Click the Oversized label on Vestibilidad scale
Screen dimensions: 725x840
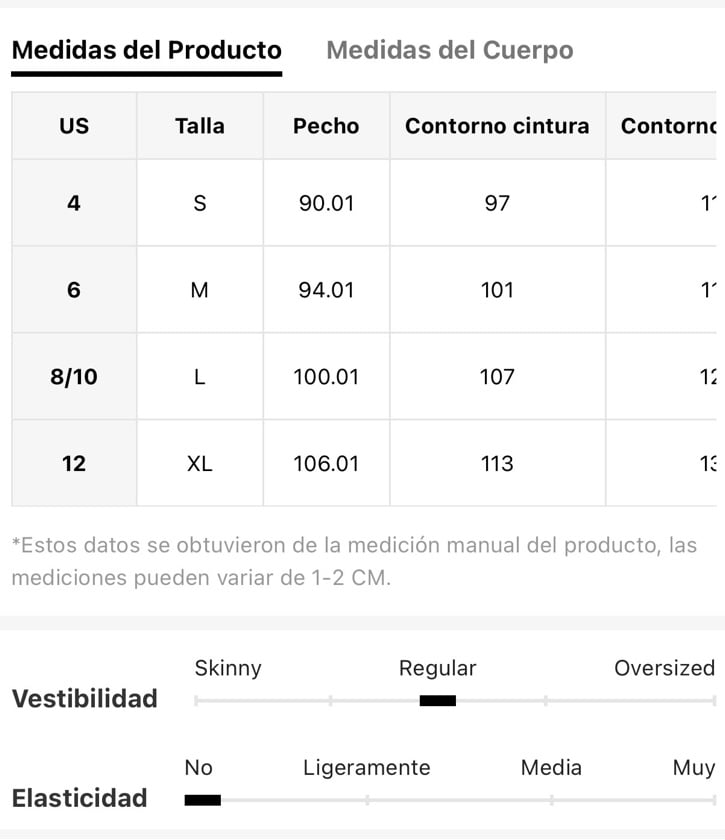664,668
